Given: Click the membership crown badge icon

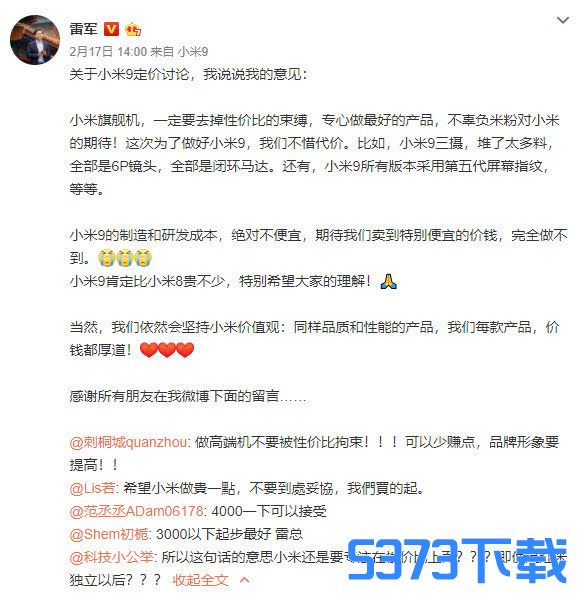Looking at the screenshot, I should pyautogui.click(x=133, y=29).
